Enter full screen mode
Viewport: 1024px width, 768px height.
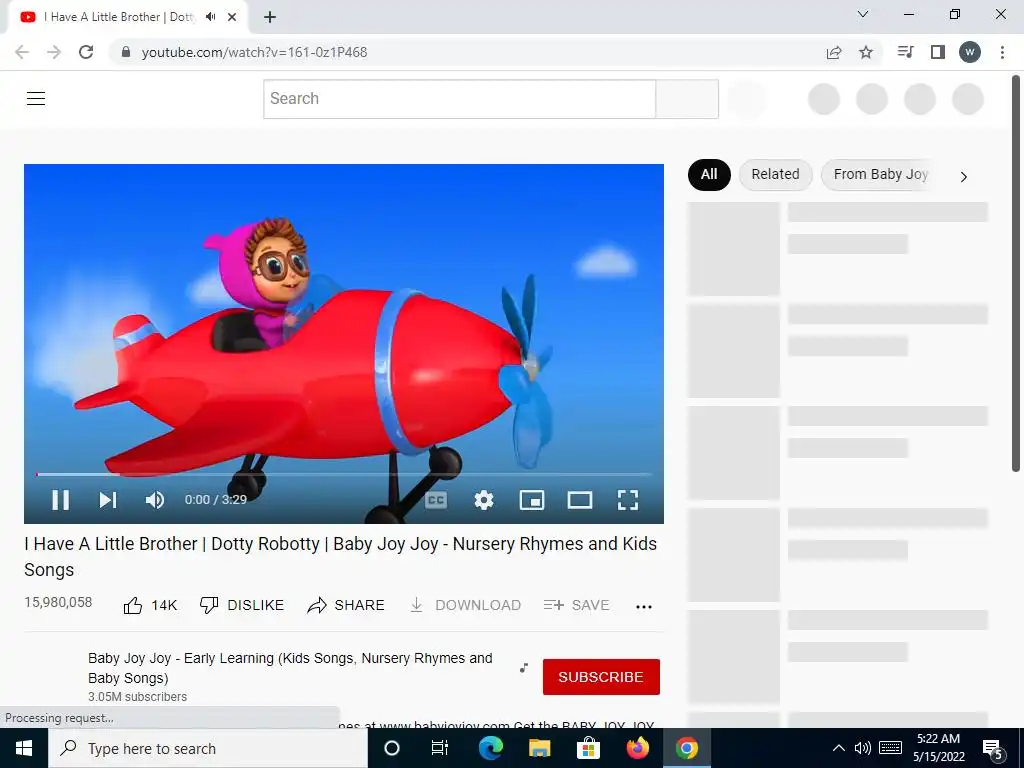coord(628,500)
